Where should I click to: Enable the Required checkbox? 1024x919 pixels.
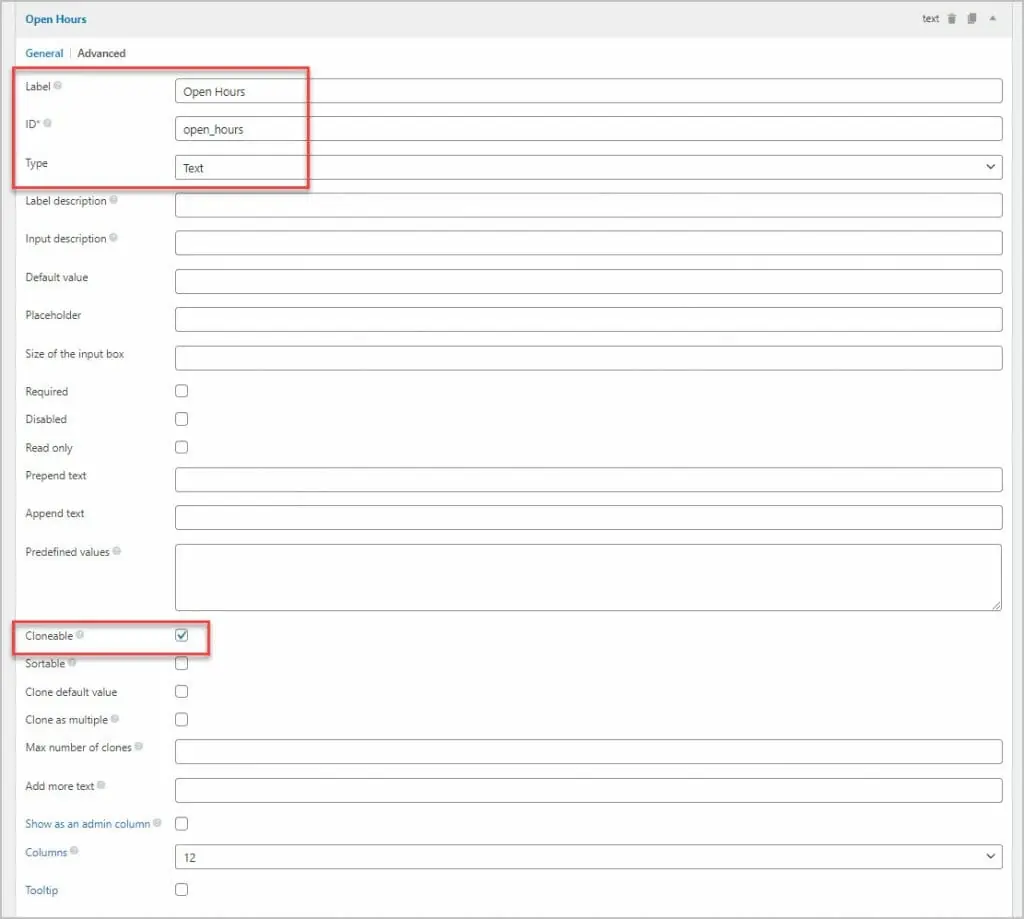tap(182, 391)
